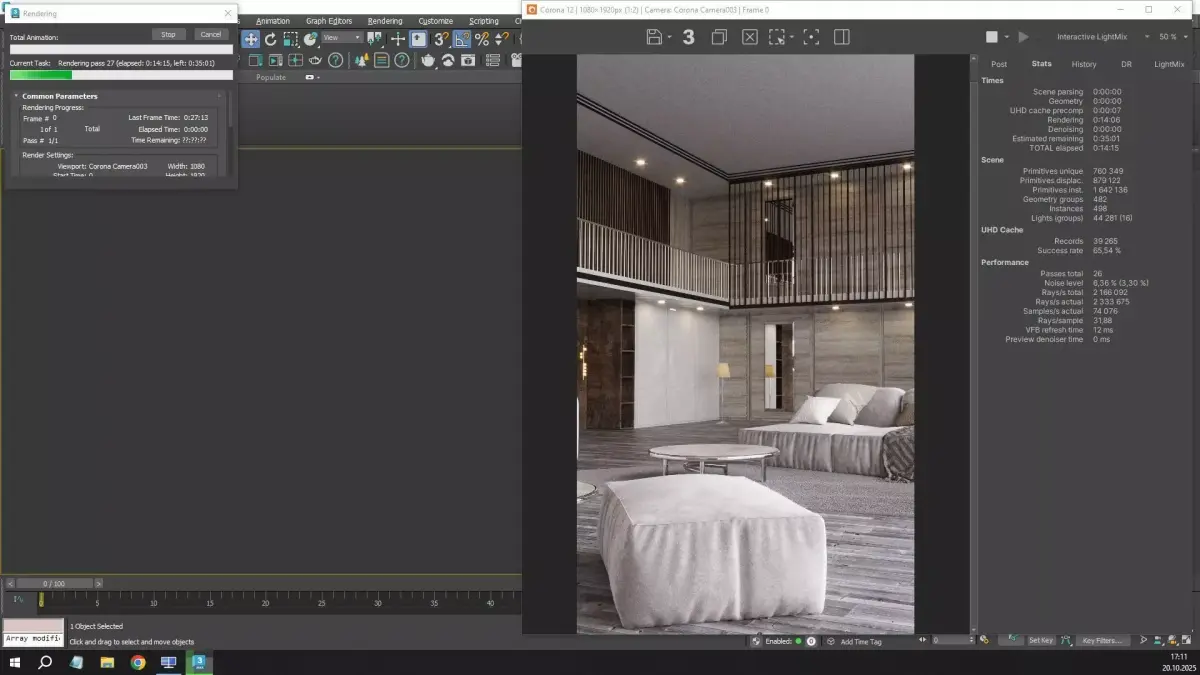This screenshot has width=1200, height=675.
Task: Open the Rendered Frame Window icon
Action: (x=448, y=60)
